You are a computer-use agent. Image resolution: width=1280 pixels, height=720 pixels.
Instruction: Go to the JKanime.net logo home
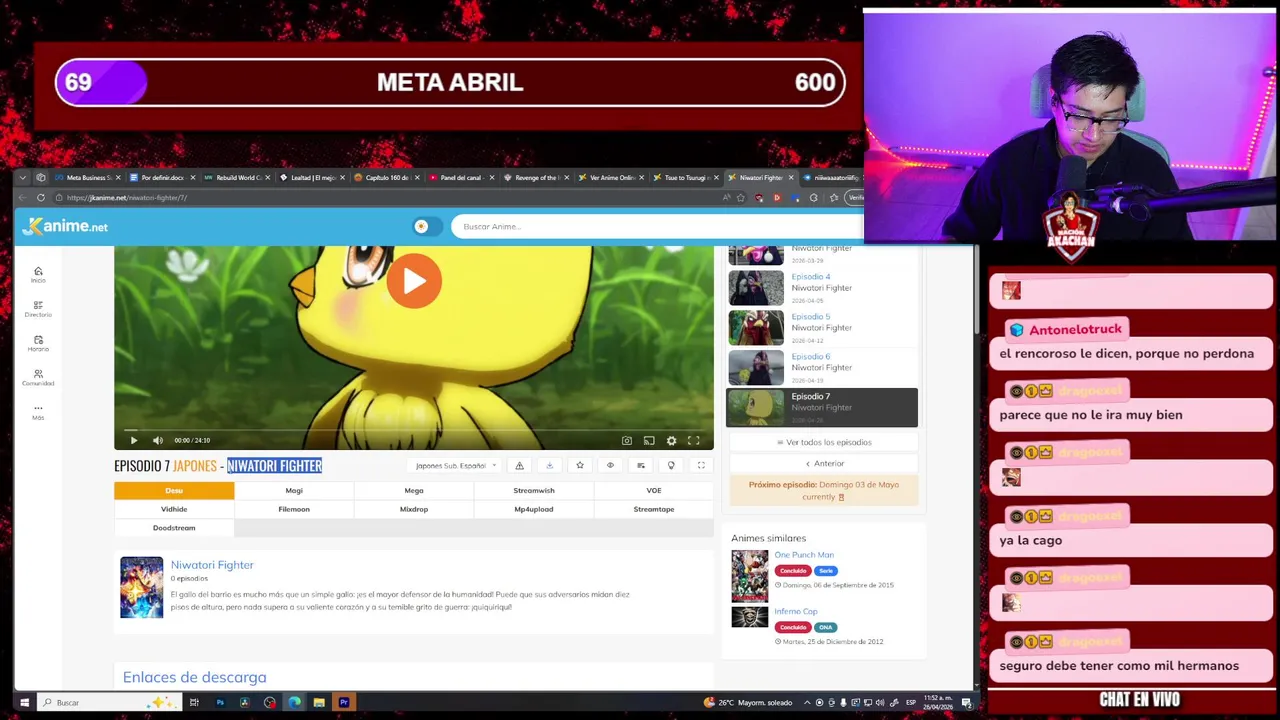(65, 227)
